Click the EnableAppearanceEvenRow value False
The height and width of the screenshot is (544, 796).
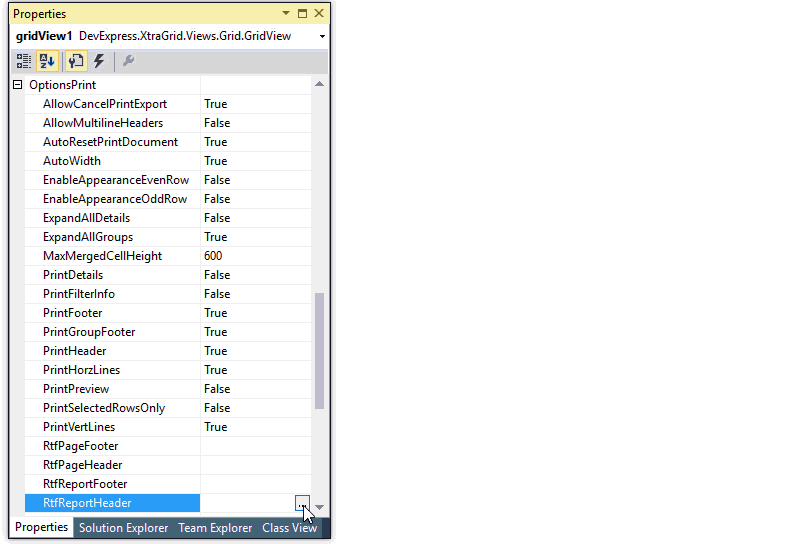click(x=217, y=180)
